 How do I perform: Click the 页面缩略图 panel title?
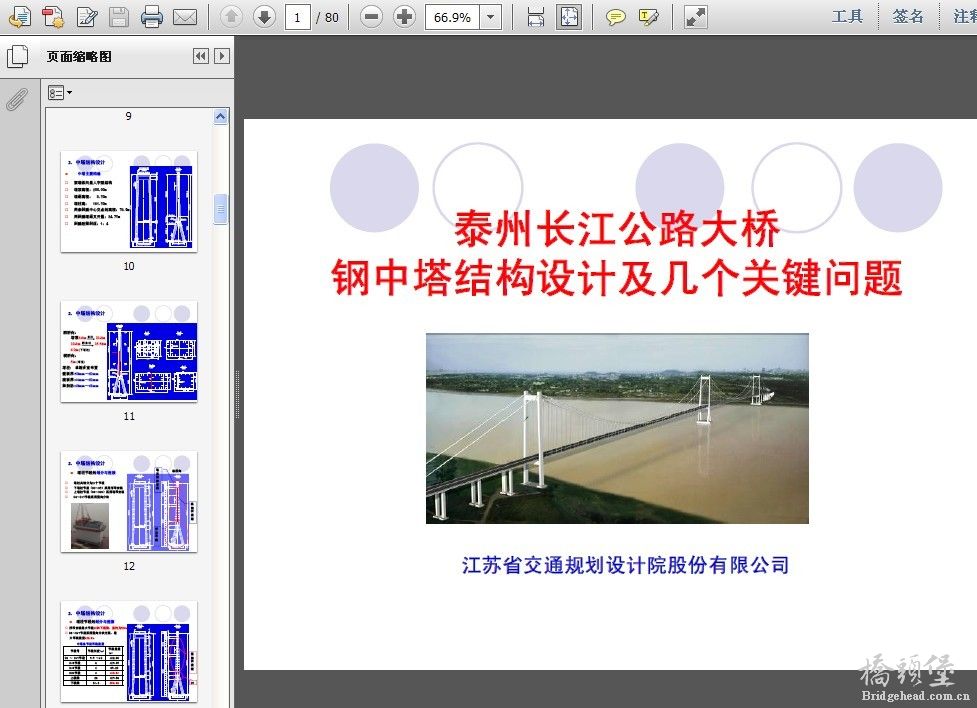point(79,57)
